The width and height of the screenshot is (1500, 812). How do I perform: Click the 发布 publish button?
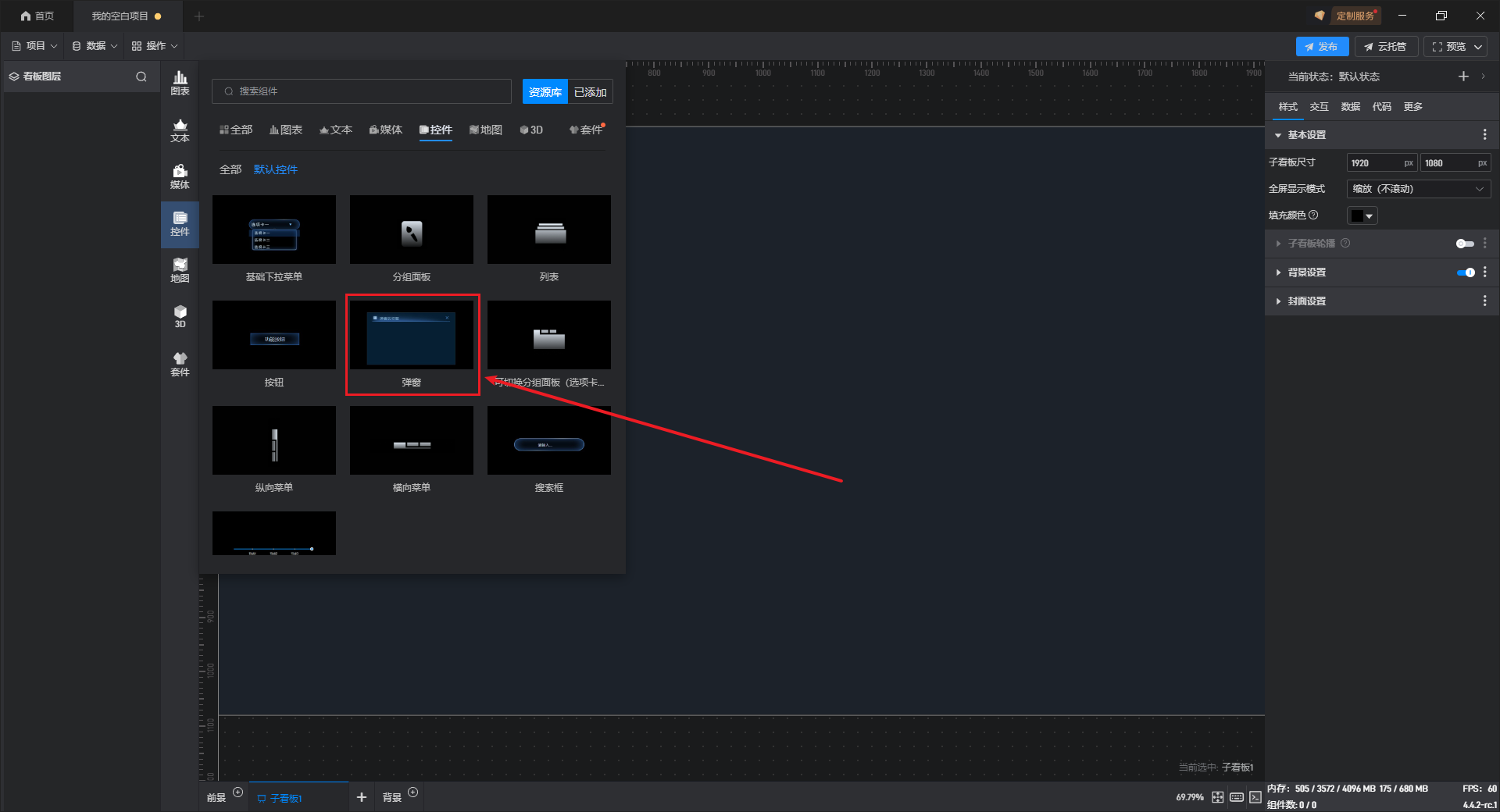click(1322, 47)
